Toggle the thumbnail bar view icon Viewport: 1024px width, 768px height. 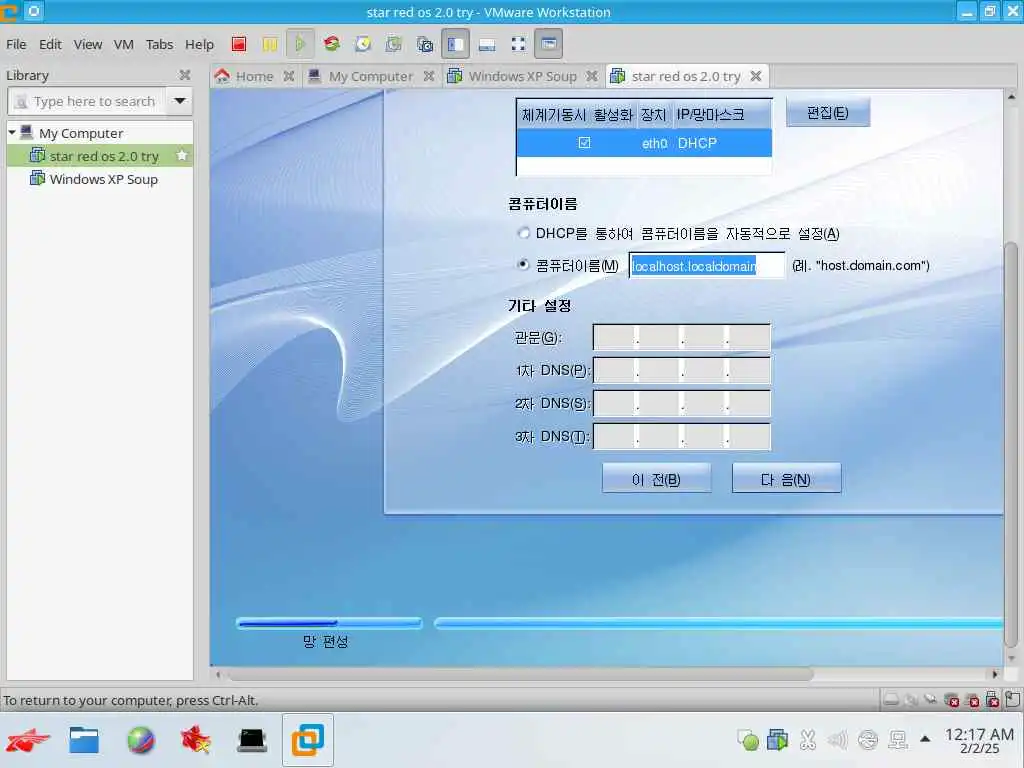click(x=487, y=44)
